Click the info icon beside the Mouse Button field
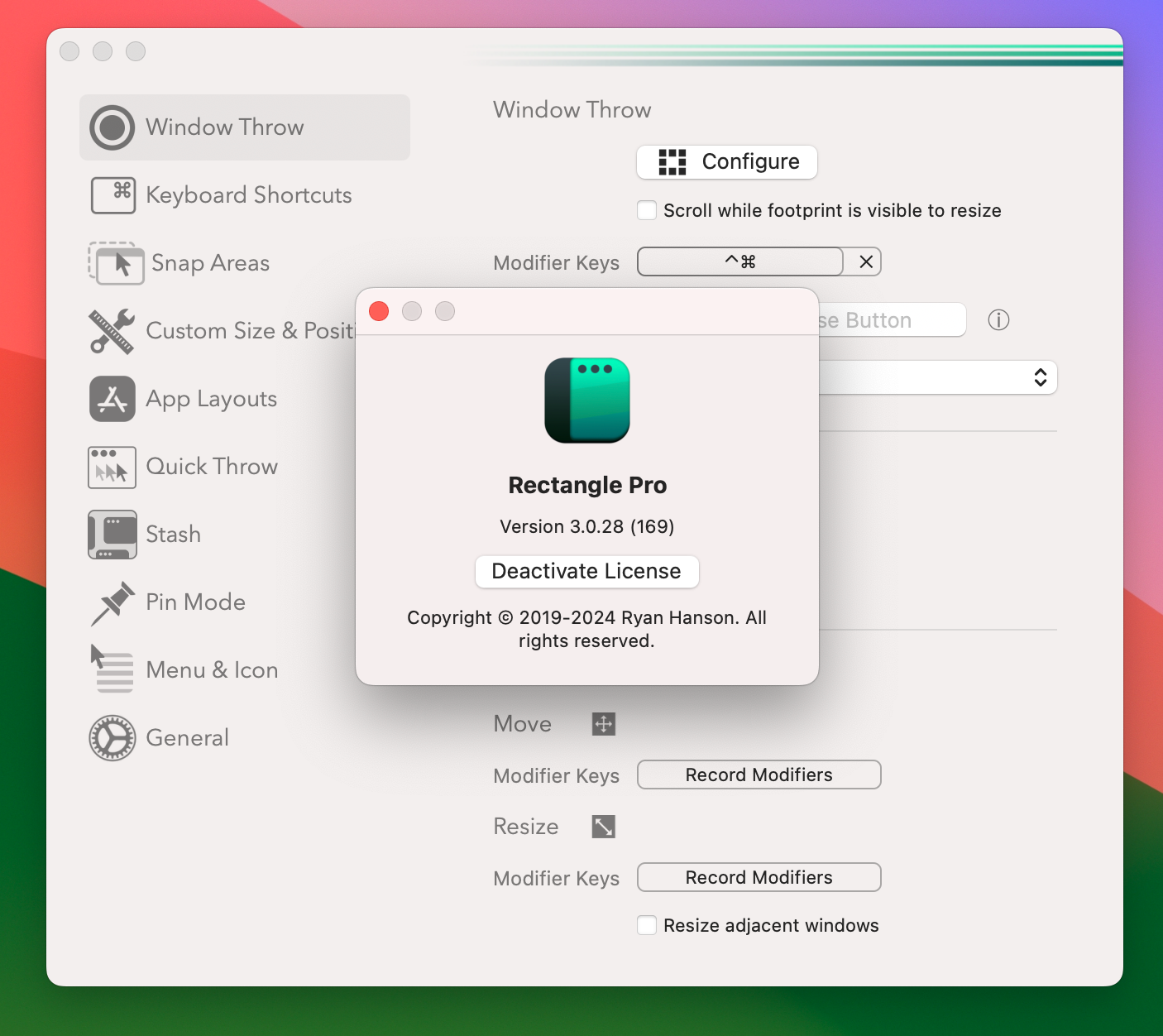 [998, 320]
